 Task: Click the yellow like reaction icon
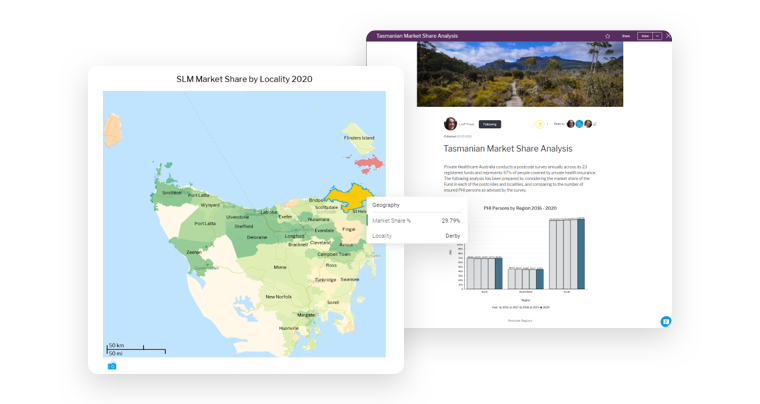pyautogui.click(x=539, y=124)
